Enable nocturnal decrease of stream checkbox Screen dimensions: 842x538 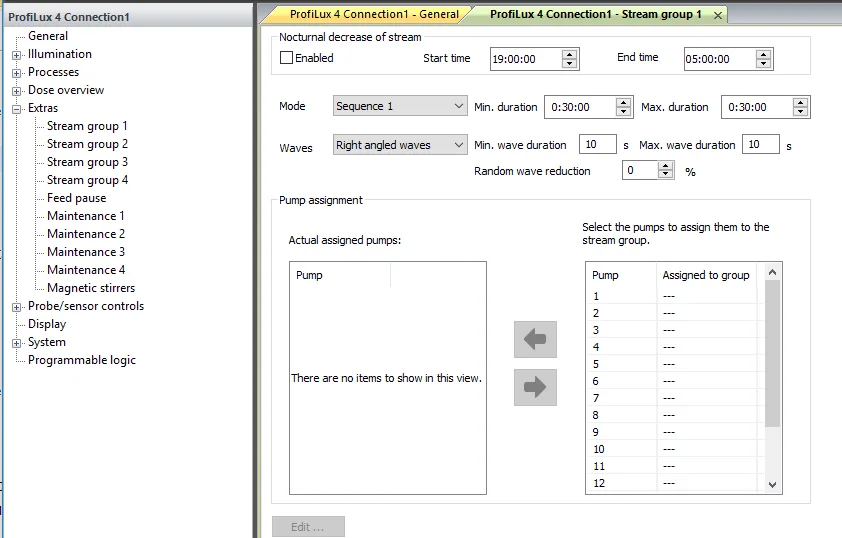pos(286,57)
